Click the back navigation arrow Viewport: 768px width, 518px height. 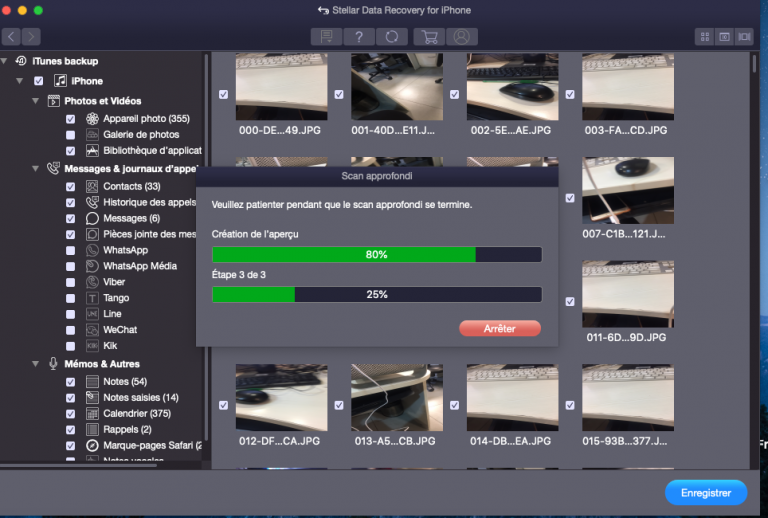[x=11, y=37]
